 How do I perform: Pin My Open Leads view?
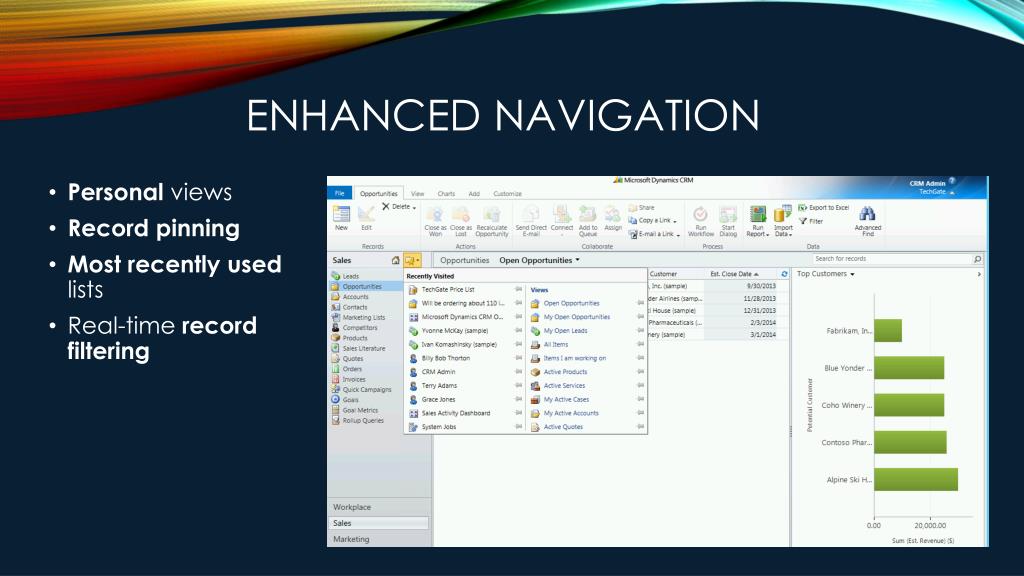click(641, 330)
